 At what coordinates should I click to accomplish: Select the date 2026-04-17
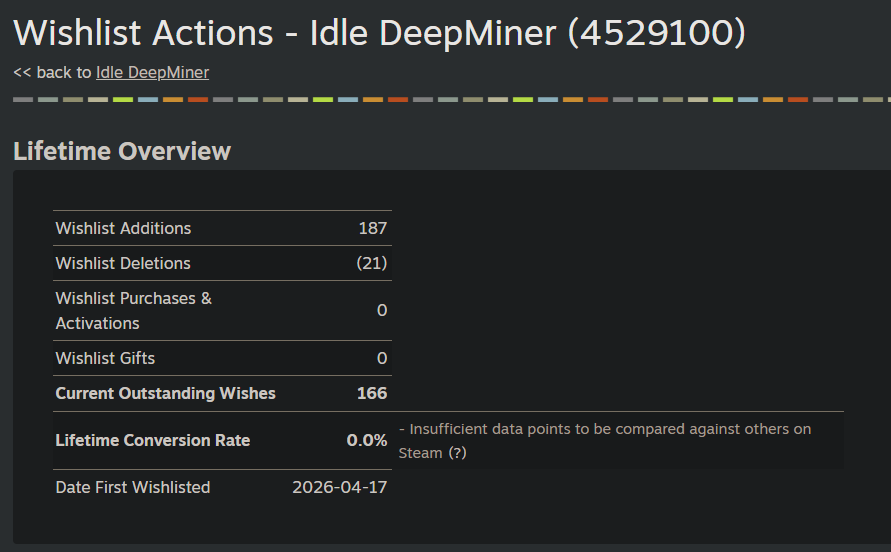click(x=340, y=488)
